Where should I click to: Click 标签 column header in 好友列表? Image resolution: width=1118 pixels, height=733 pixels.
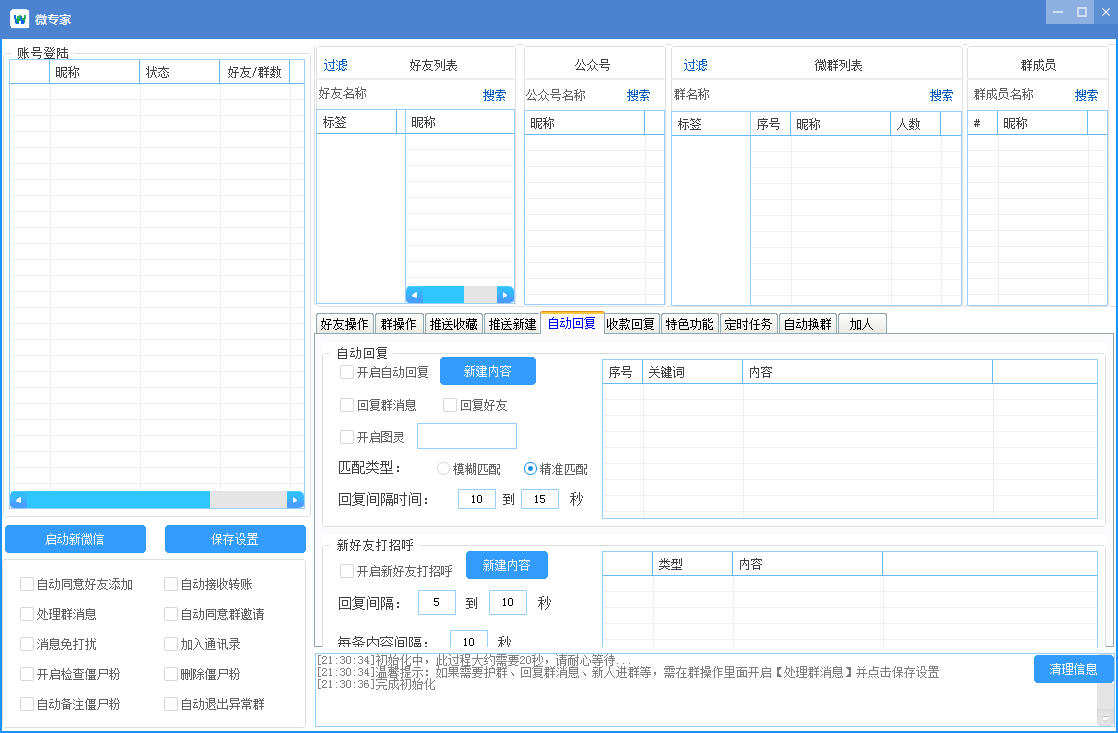(x=357, y=122)
